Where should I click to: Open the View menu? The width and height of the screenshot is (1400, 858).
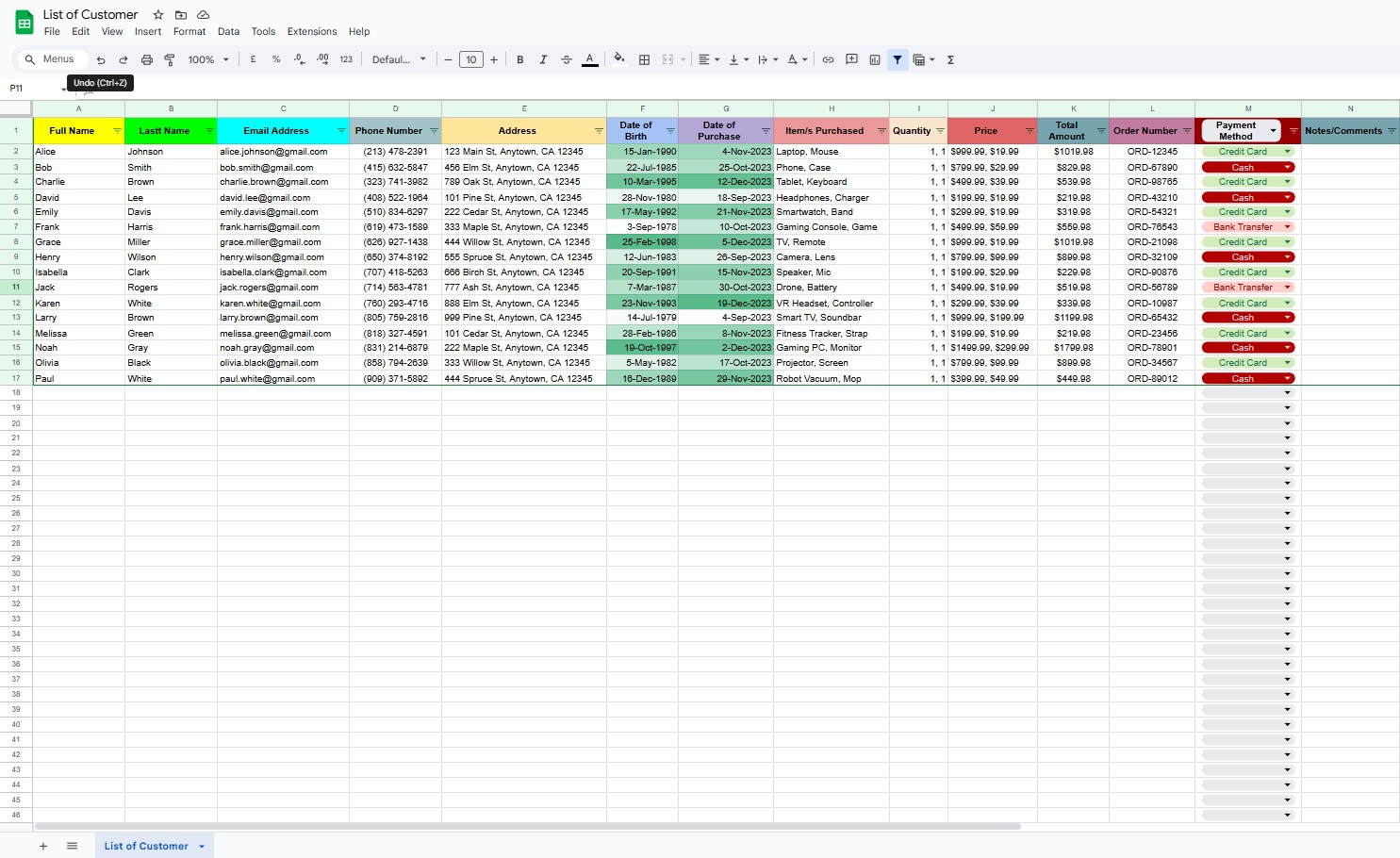click(x=112, y=31)
